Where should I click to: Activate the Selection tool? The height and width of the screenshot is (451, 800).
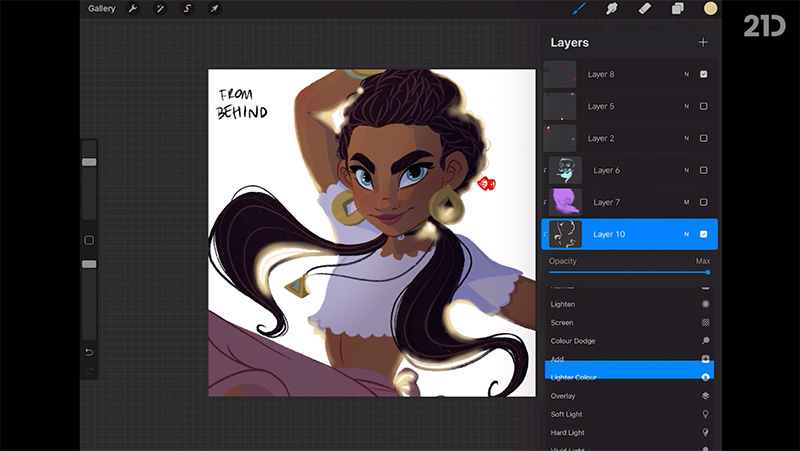pyautogui.click(x=187, y=9)
